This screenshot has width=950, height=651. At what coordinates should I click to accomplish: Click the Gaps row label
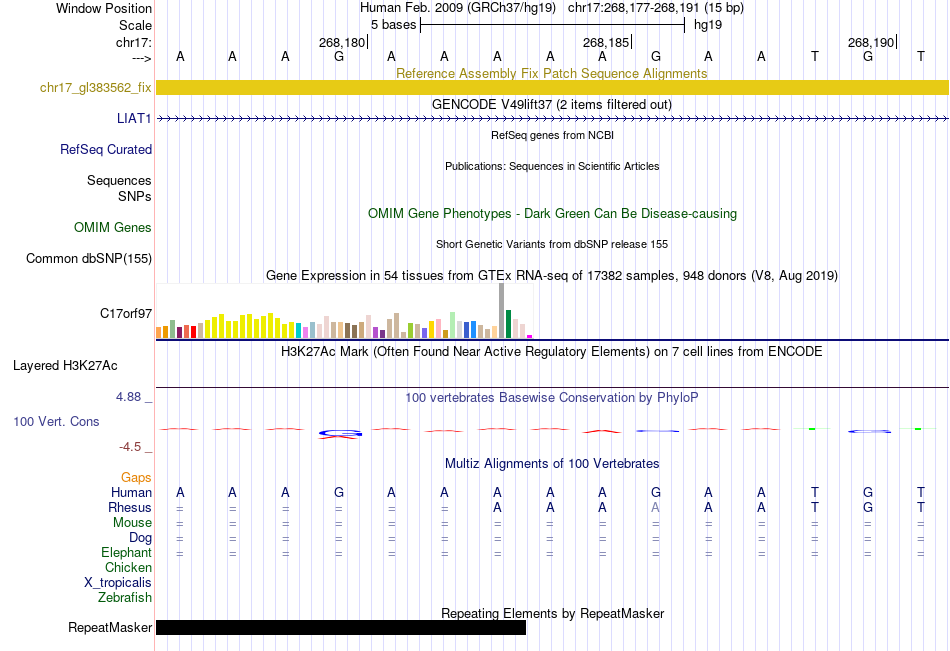pos(136,478)
